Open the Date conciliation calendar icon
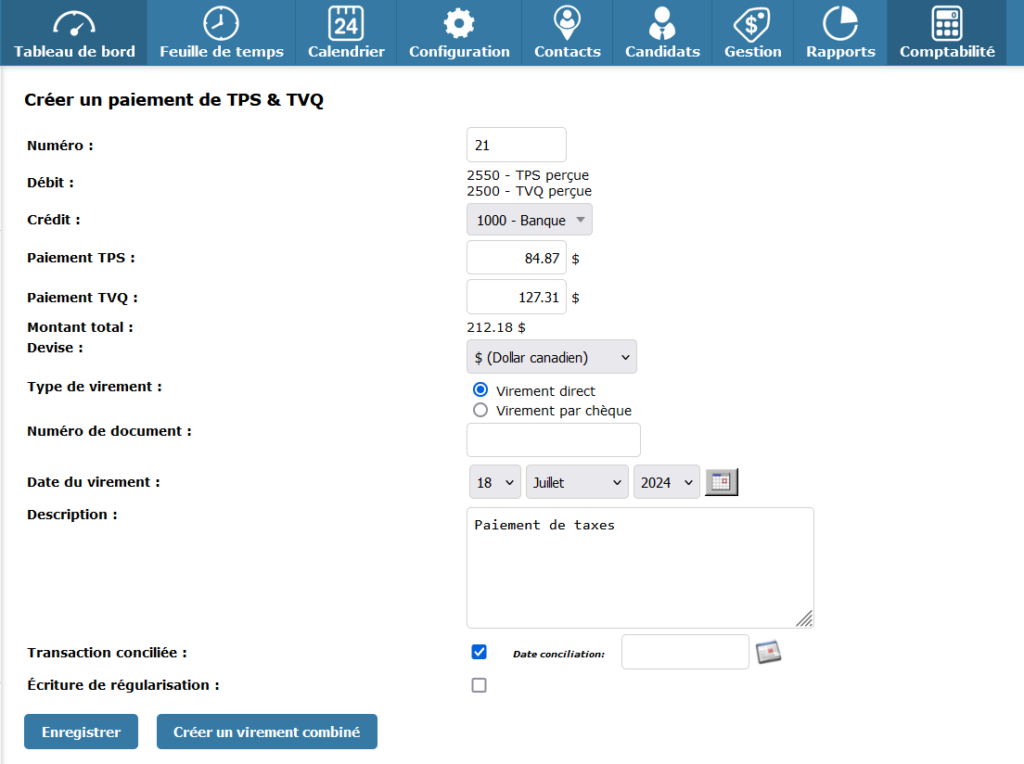The width and height of the screenshot is (1024, 764). (768, 652)
